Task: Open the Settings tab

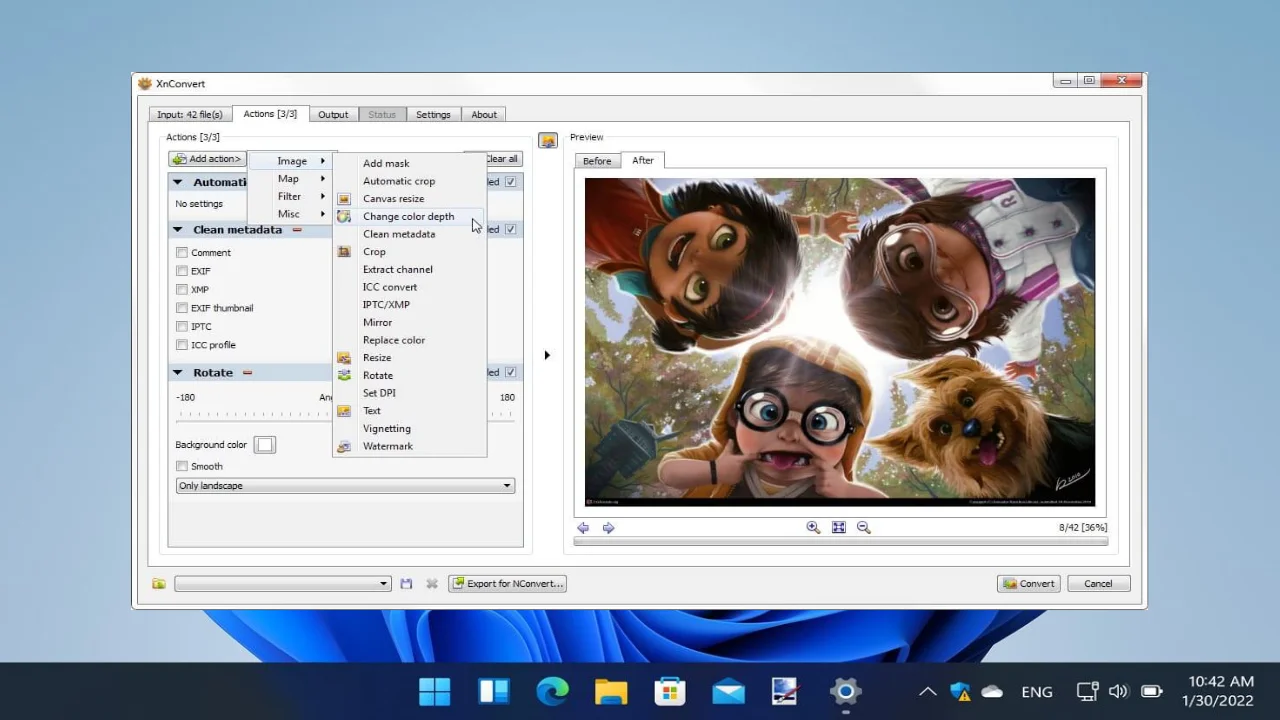Action: coord(433,114)
